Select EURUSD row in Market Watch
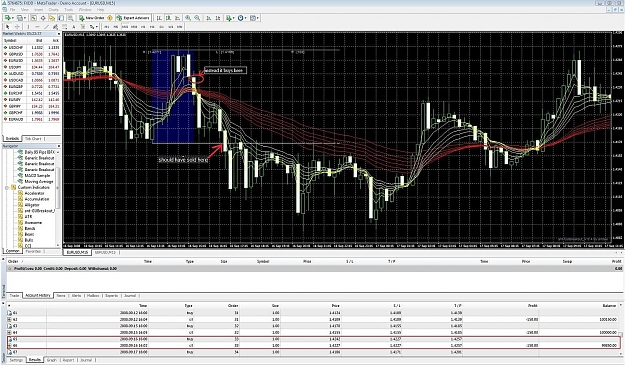The image size is (625, 365). 31,61
